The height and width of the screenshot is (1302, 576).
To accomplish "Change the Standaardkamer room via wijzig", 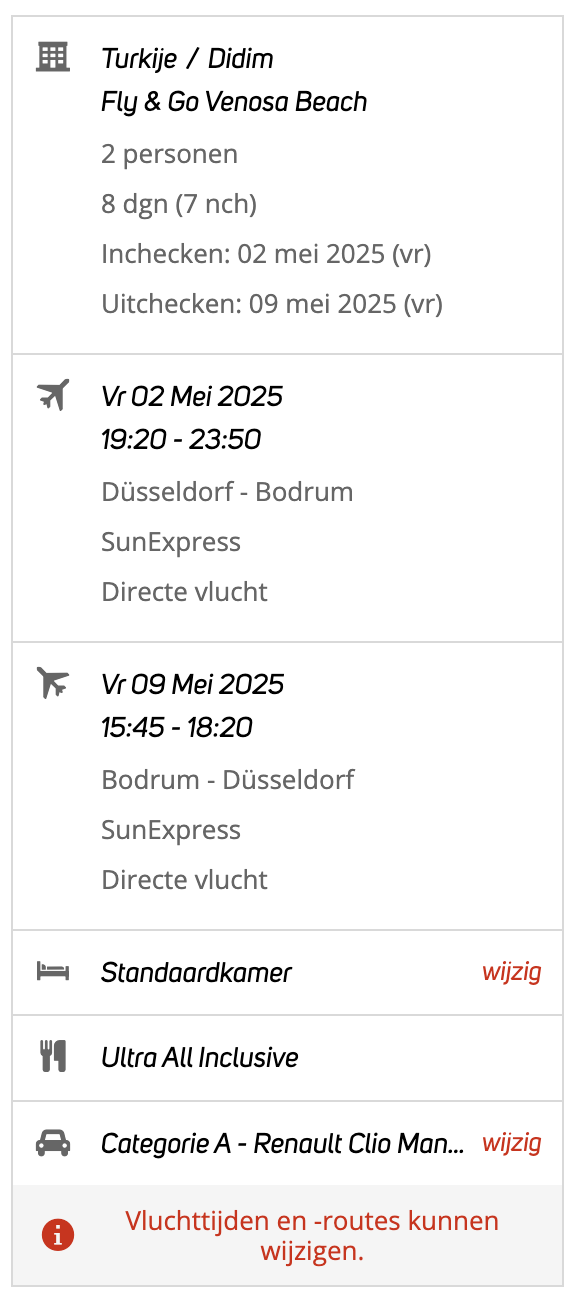I will pyautogui.click(x=512, y=972).
